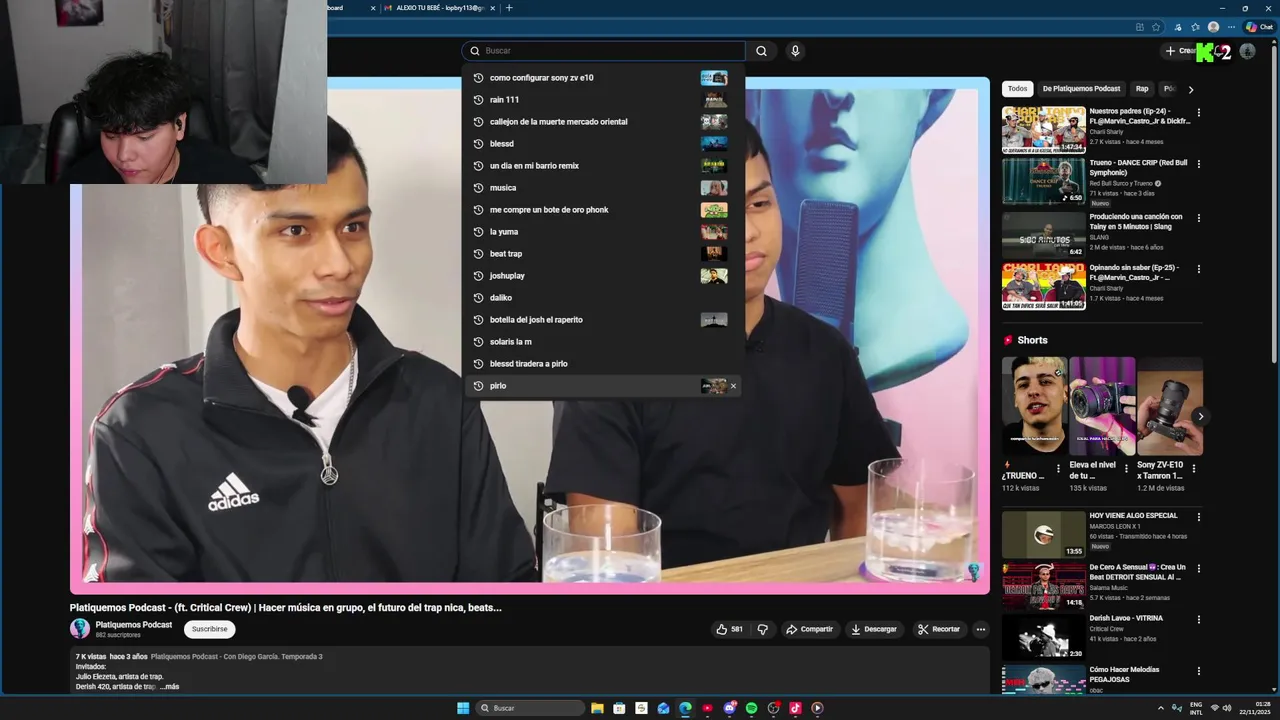The image size is (1280, 720).
Task: Click the Compartir share button
Action: [x=810, y=629]
